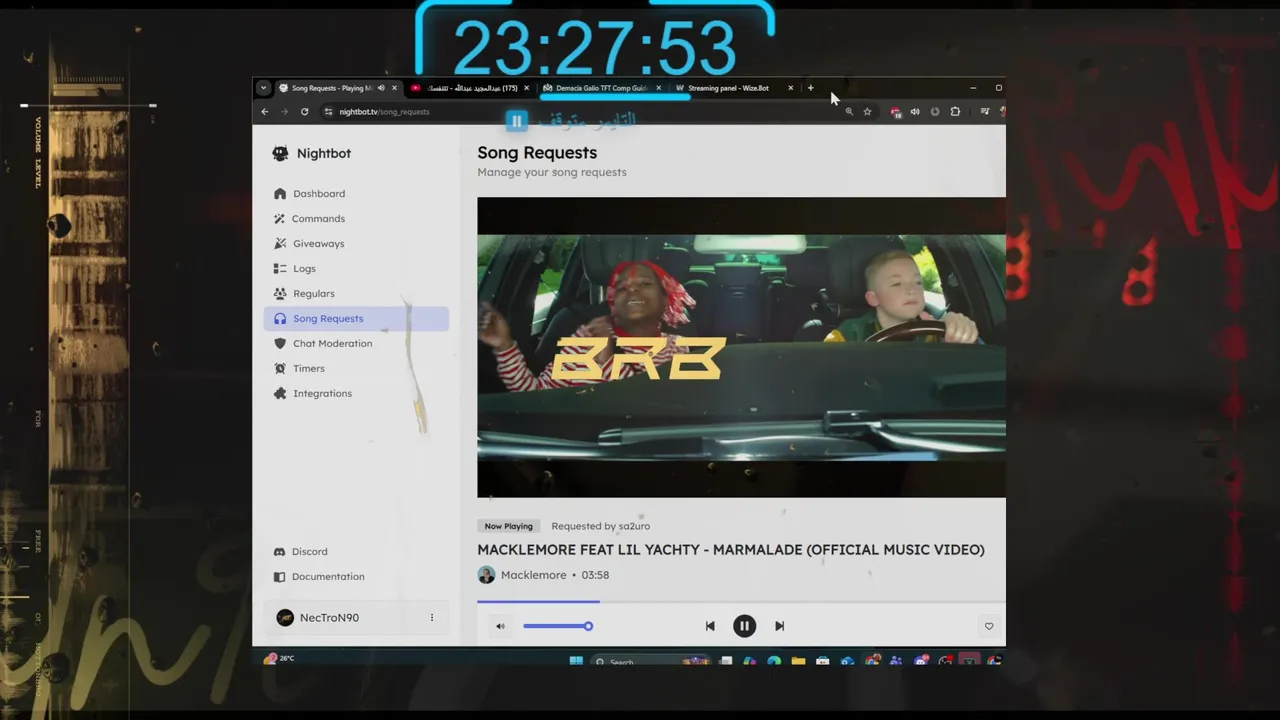
Task: Open the weather widget showing 26°C
Action: [278, 658]
